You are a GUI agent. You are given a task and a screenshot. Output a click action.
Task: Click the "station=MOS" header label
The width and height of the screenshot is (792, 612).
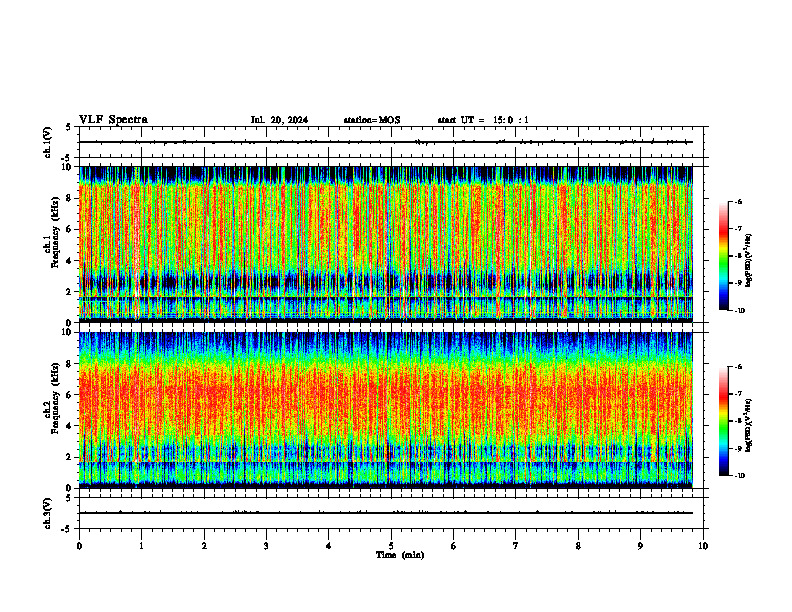click(372, 120)
